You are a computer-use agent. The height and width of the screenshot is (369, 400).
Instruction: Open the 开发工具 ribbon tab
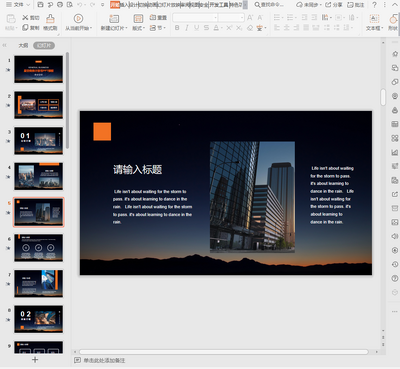219,5
